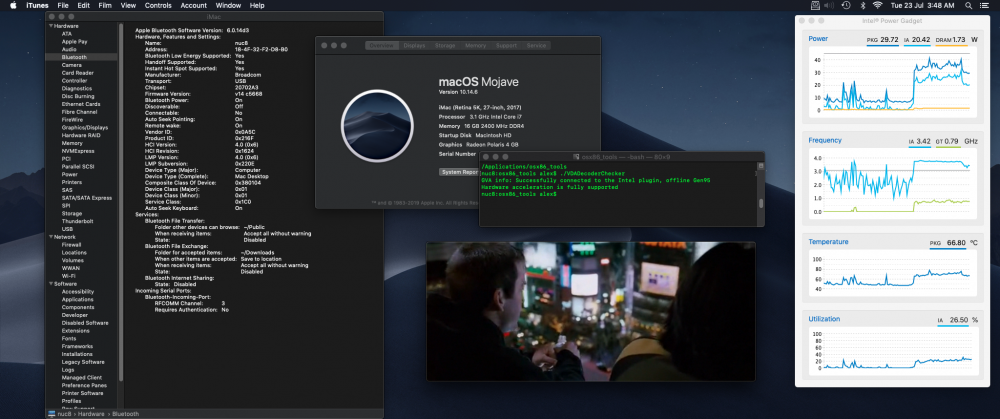Screen dimensions: 1000x419
Task: Select Wi-Fi under Network
Action: (x=68, y=276)
